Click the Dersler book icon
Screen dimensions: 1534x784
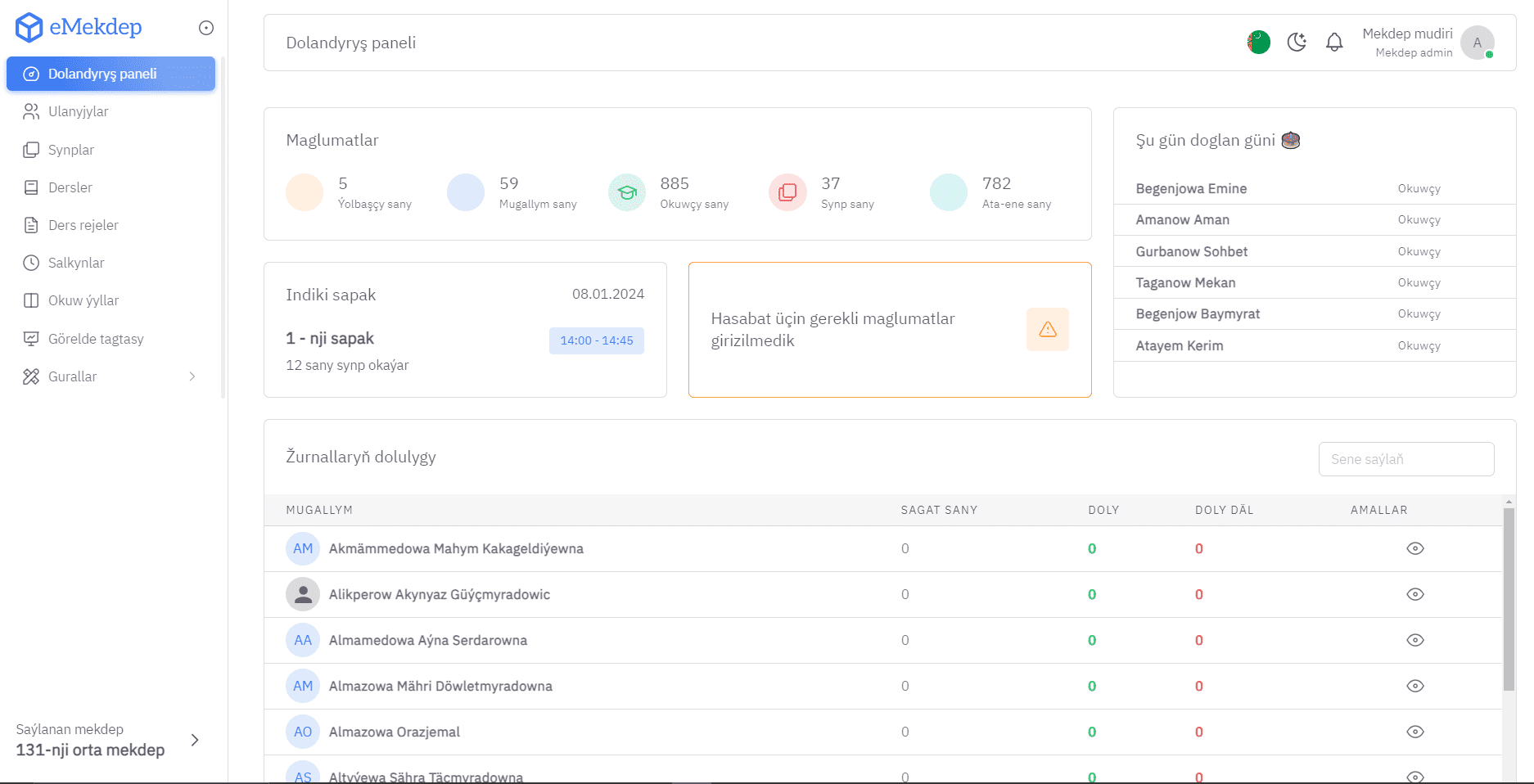(x=31, y=187)
